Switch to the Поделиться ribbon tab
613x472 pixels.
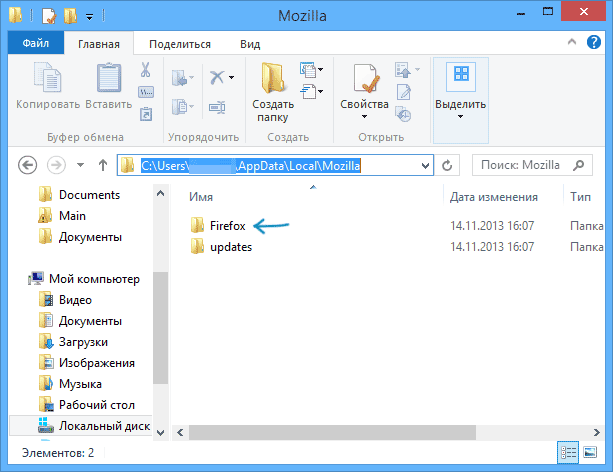click(x=180, y=44)
